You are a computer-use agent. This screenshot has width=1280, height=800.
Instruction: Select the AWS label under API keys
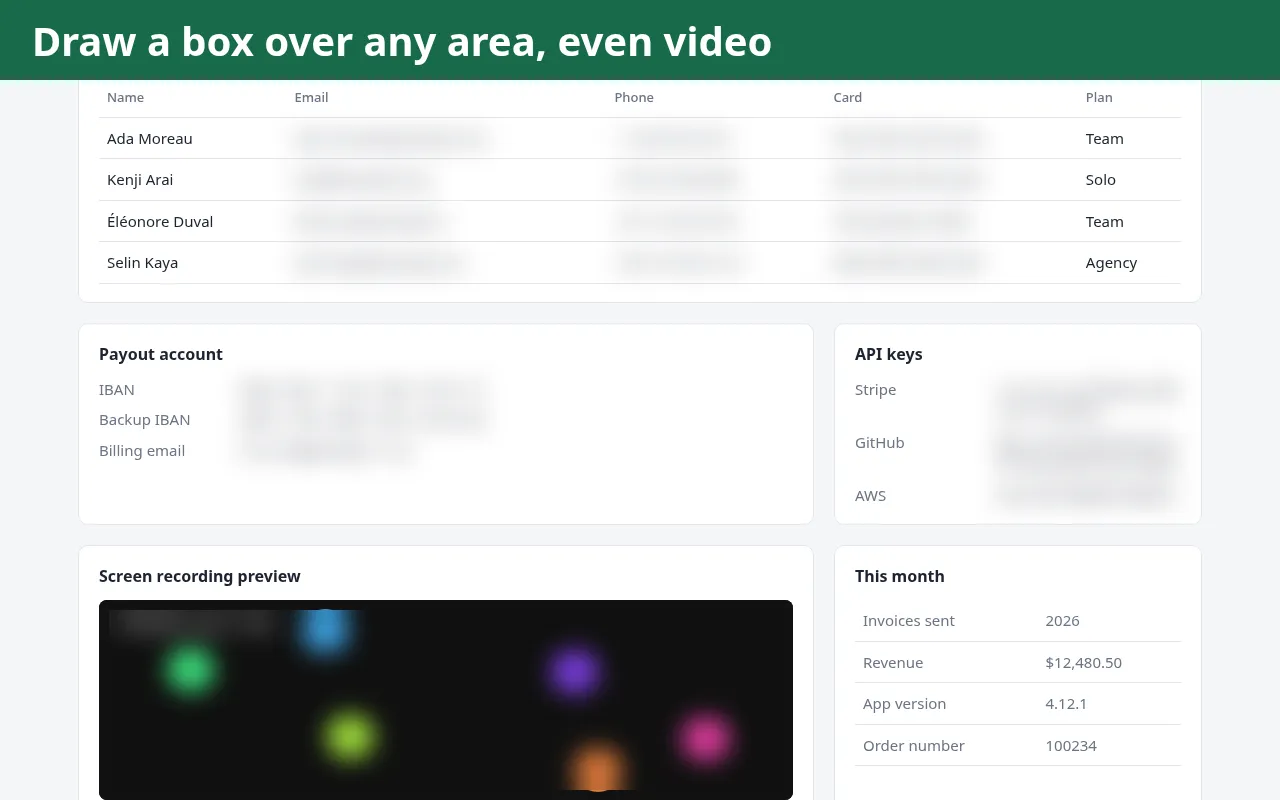click(x=870, y=496)
